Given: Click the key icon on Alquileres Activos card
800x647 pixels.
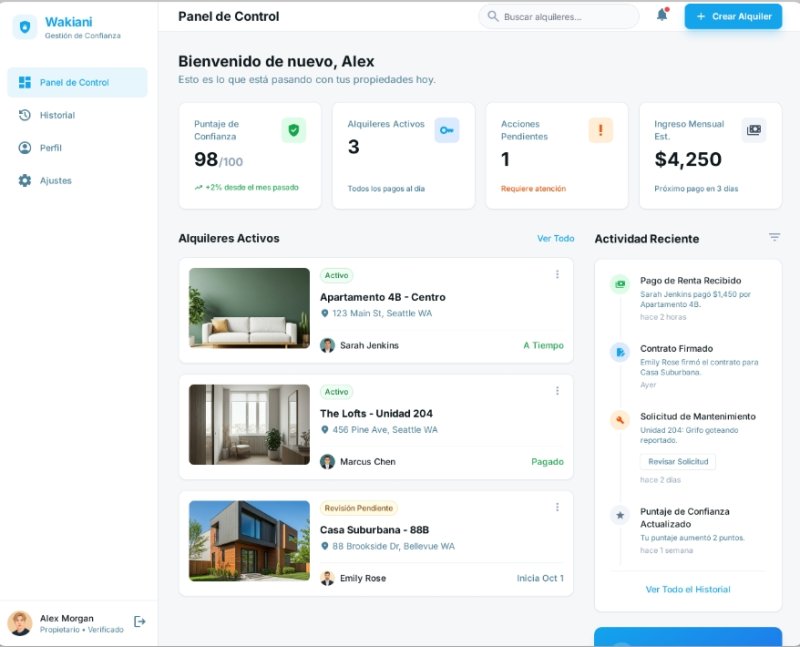Looking at the screenshot, I should (446, 130).
